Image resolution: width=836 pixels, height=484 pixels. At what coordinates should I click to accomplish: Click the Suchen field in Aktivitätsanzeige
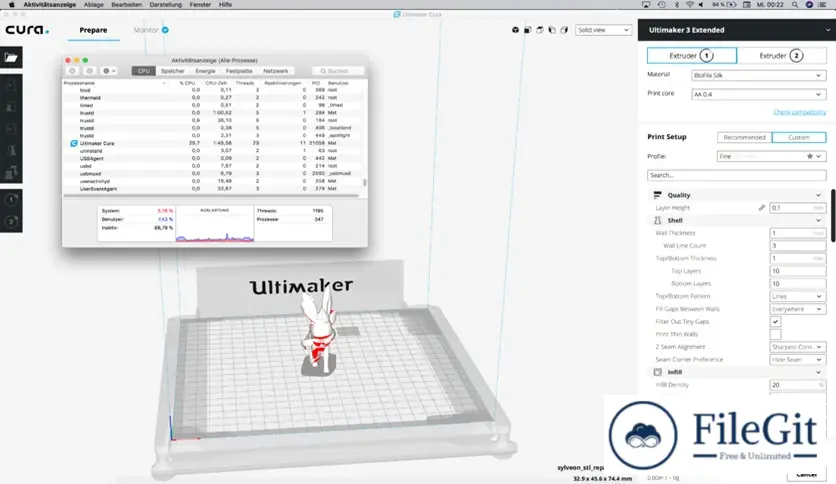[338, 71]
